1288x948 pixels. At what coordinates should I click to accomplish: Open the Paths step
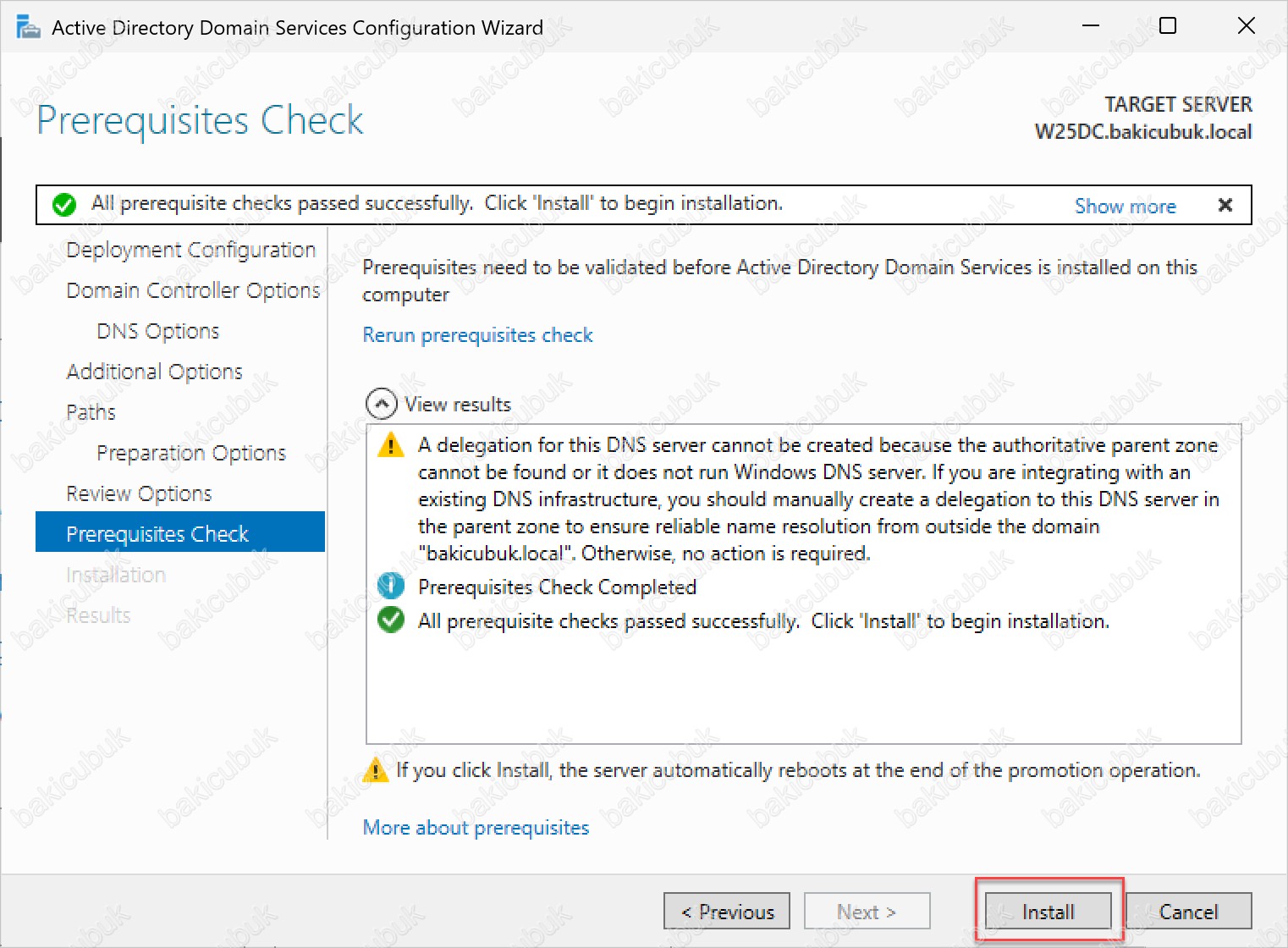coord(91,412)
